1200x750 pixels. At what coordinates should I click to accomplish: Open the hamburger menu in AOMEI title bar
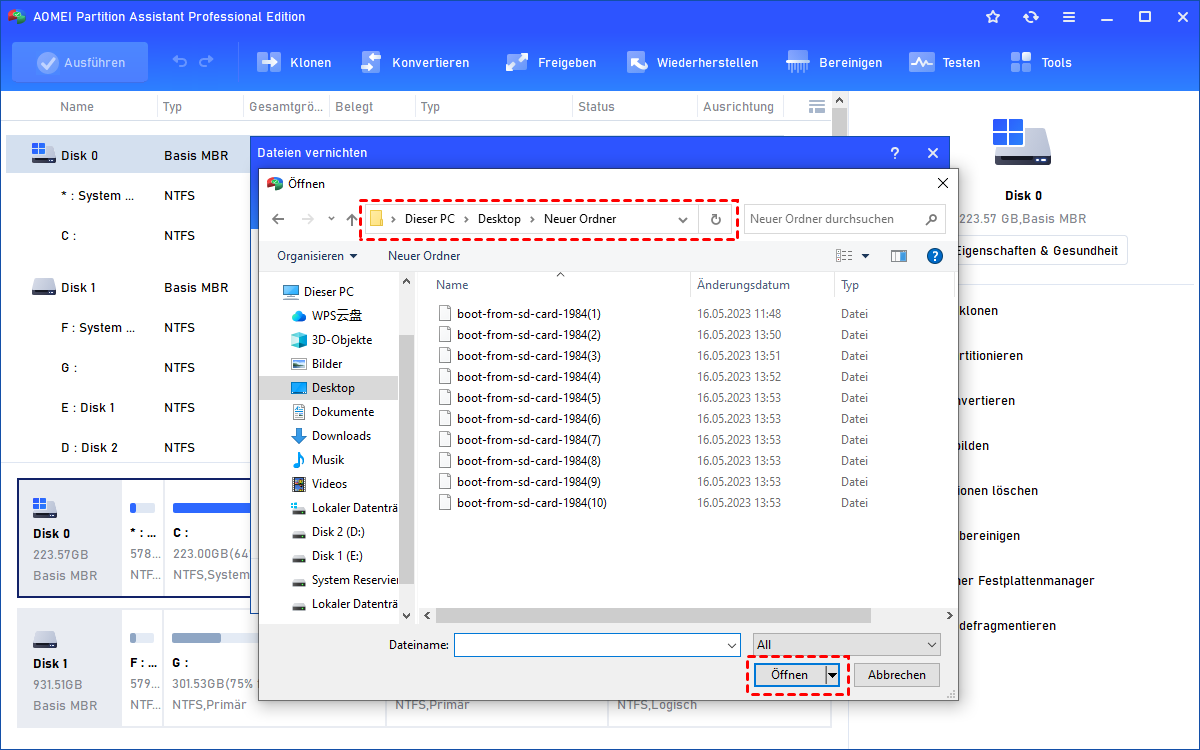(x=1069, y=17)
